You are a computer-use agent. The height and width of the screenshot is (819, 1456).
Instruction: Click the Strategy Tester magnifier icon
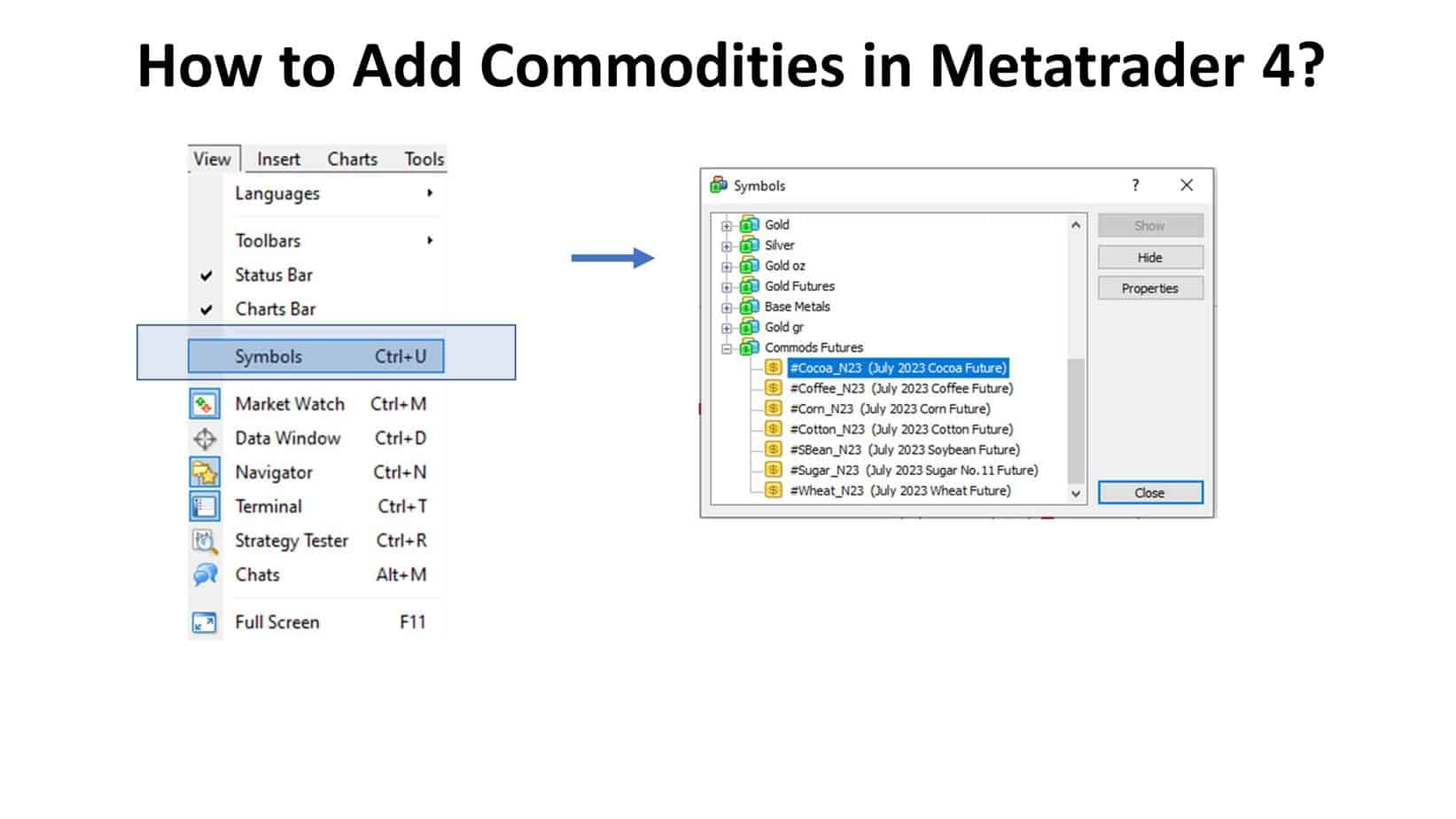[205, 541]
